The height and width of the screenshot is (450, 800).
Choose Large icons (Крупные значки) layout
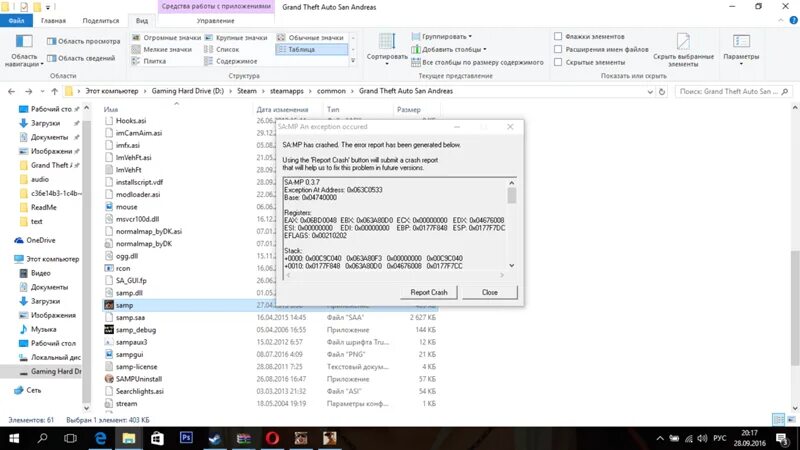pos(236,38)
